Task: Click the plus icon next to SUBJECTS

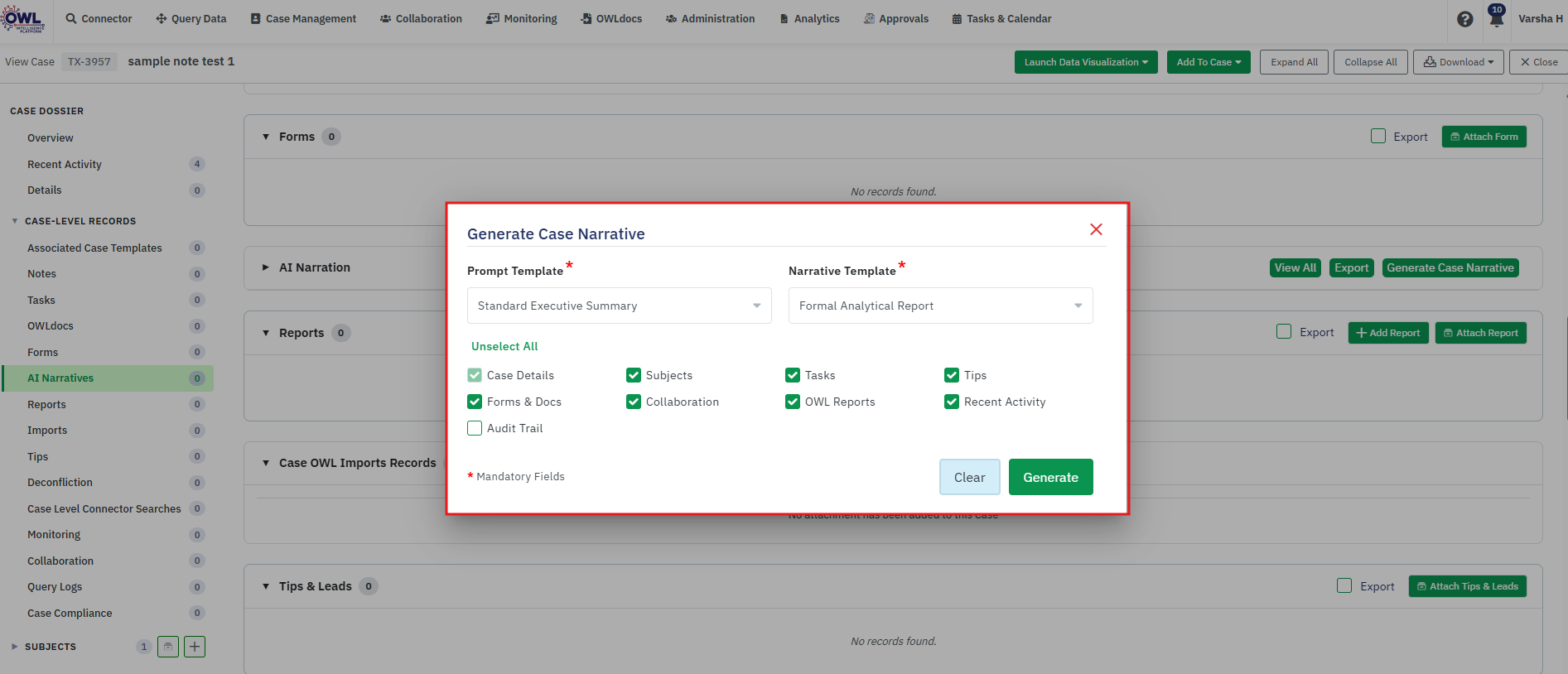Action: pyautogui.click(x=195, y=647)
